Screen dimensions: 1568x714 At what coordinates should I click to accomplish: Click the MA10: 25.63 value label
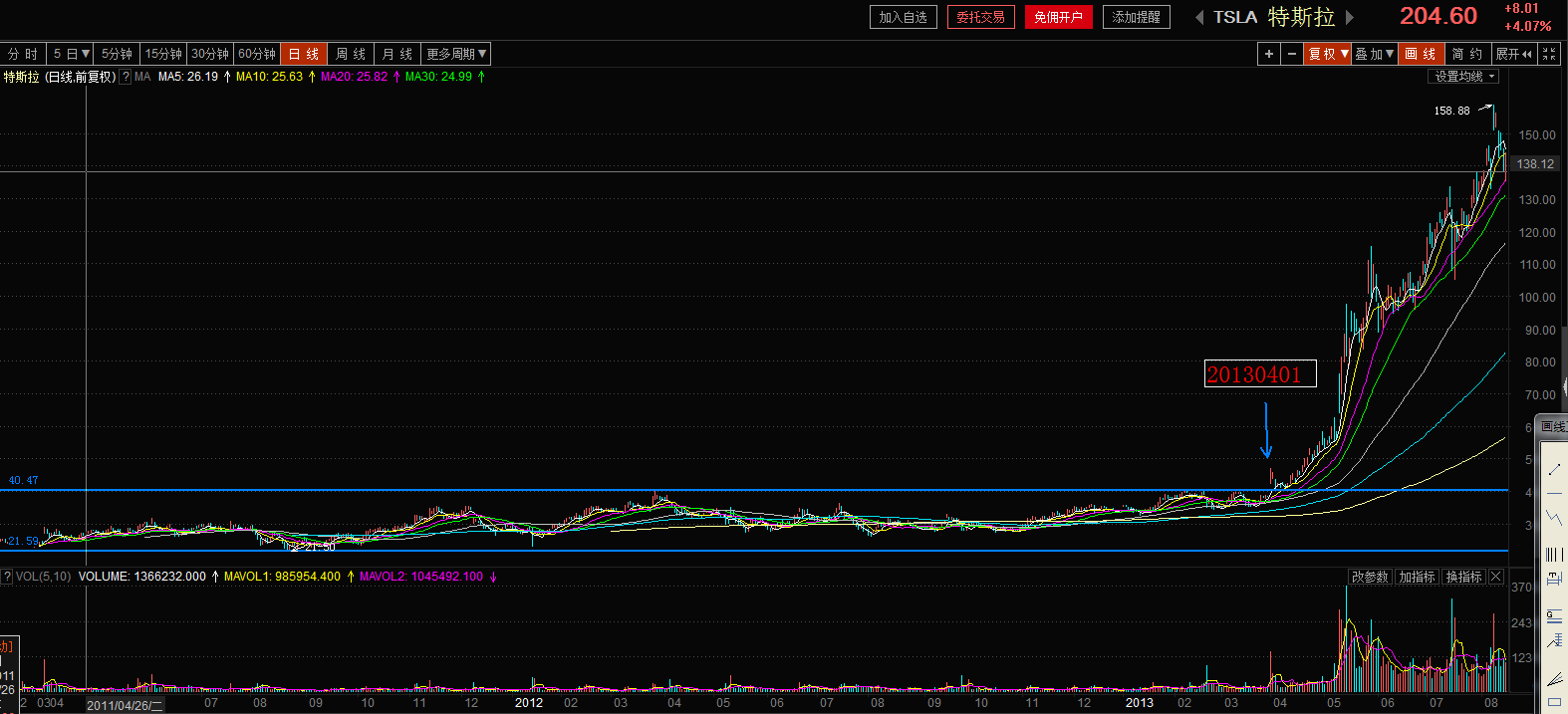[x=269, y=77]
